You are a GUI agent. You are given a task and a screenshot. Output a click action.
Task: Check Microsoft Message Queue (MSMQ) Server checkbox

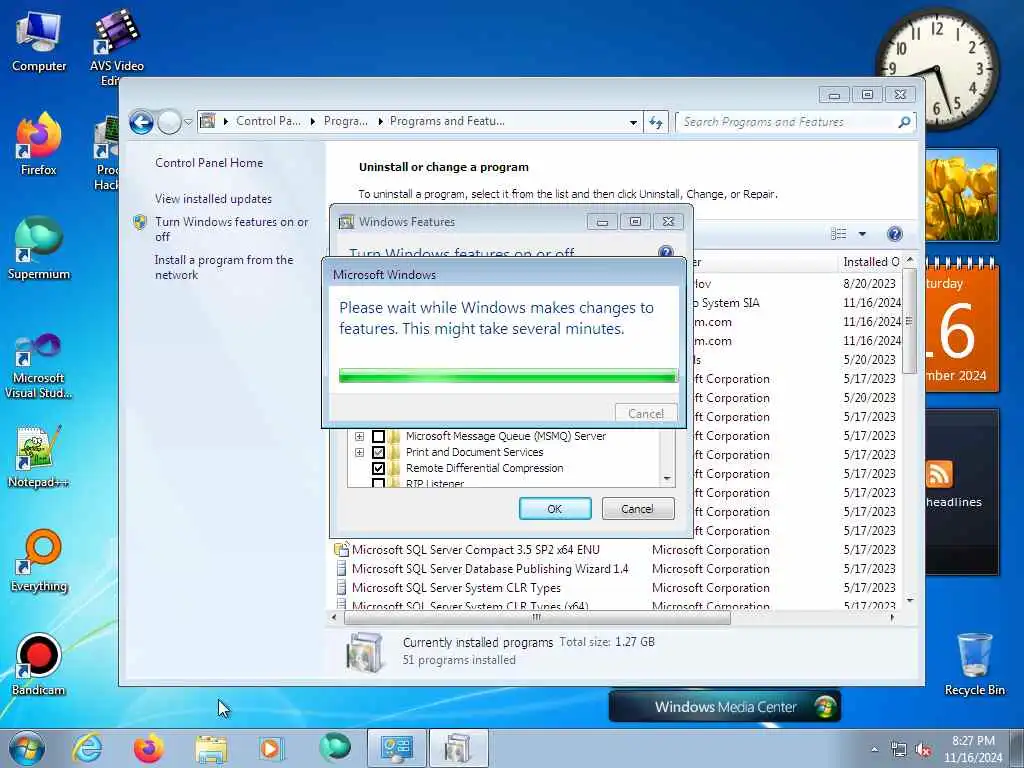point(378,436)
